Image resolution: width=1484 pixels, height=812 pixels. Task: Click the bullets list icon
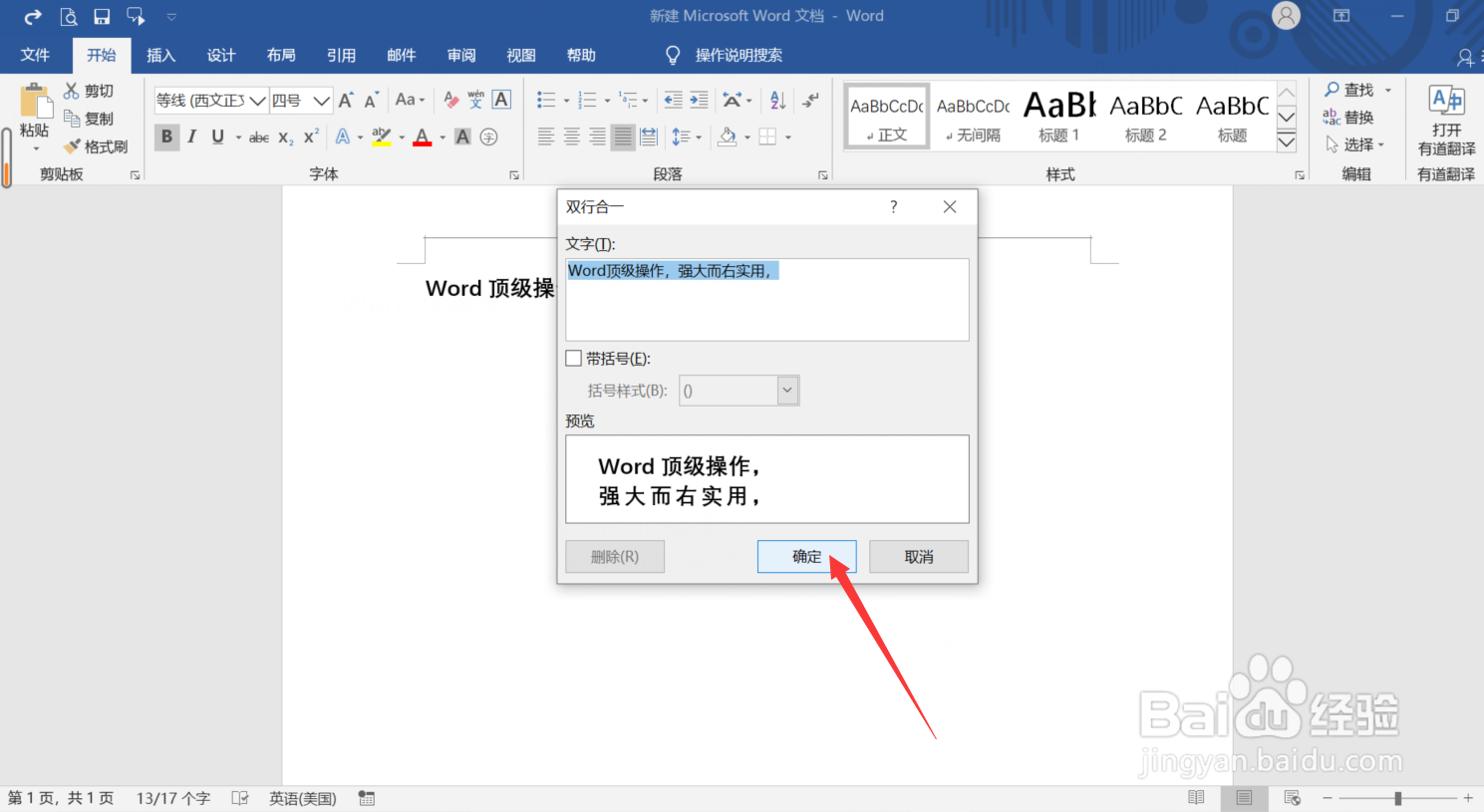pos(546,100)
